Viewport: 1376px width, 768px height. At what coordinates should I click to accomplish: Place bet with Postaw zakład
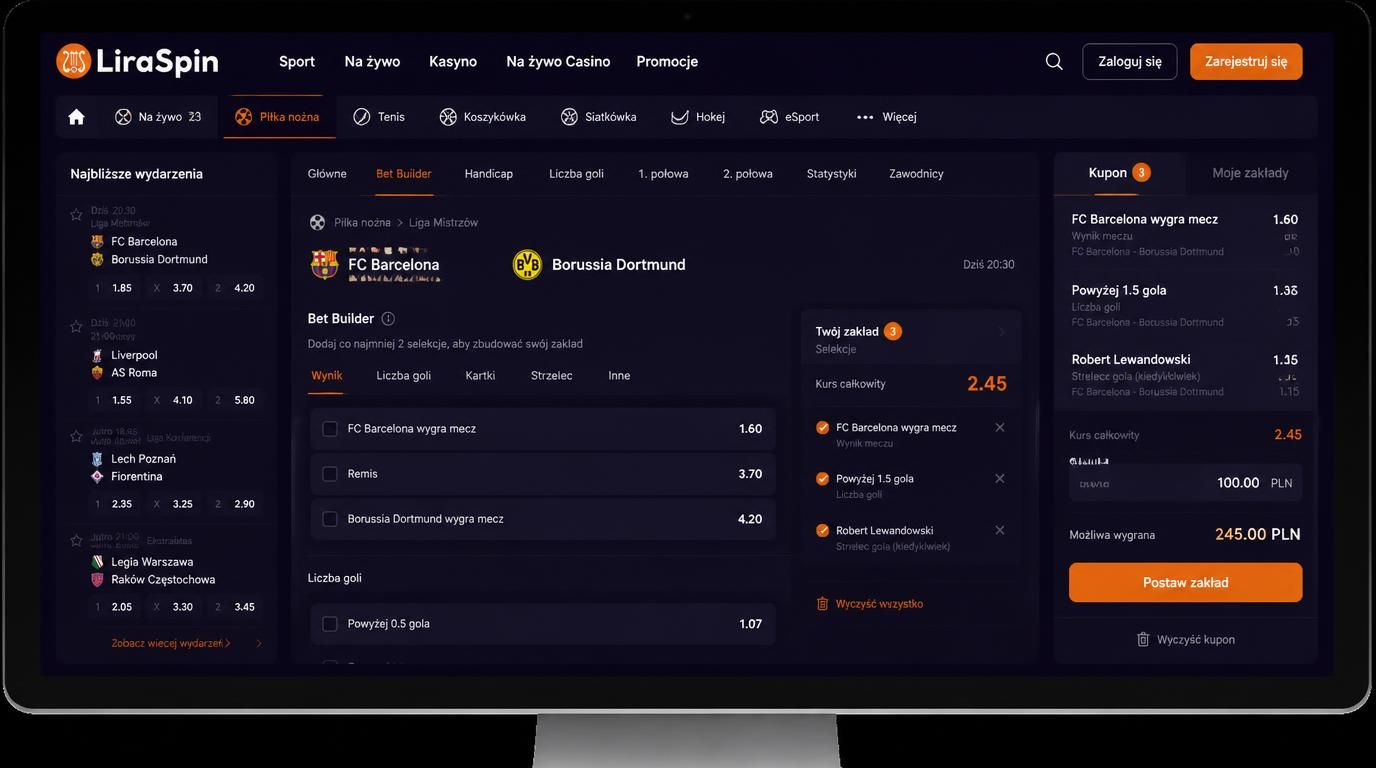click(x=1185, y=582)
